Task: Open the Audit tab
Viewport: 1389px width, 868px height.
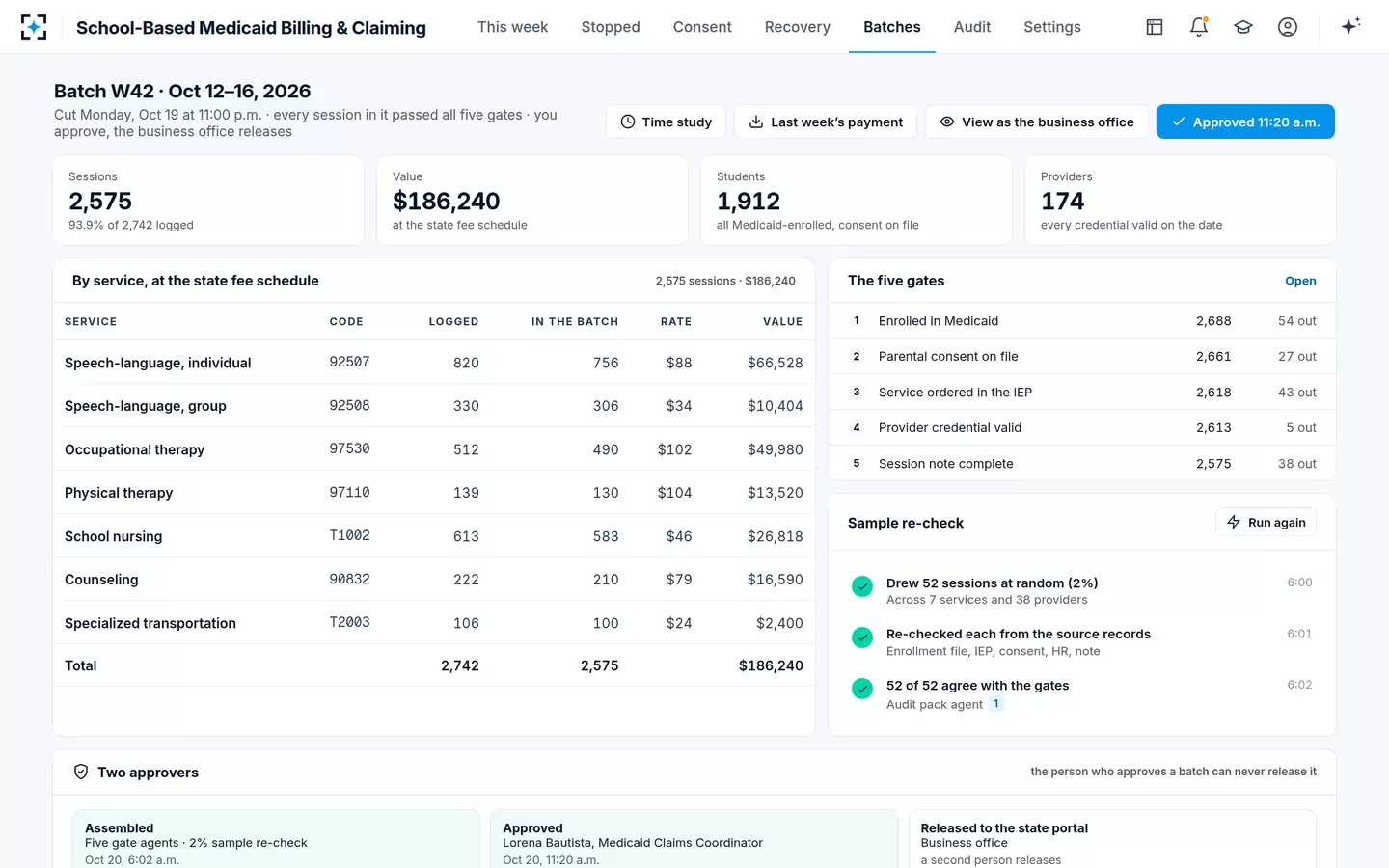Action: 972,27
